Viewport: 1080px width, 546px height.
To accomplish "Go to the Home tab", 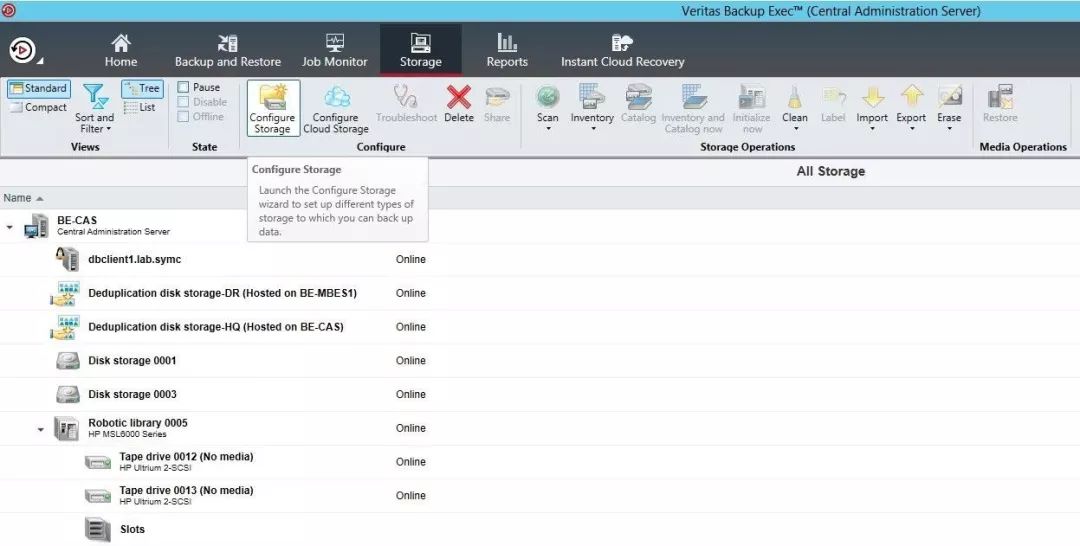I will 121,50.
